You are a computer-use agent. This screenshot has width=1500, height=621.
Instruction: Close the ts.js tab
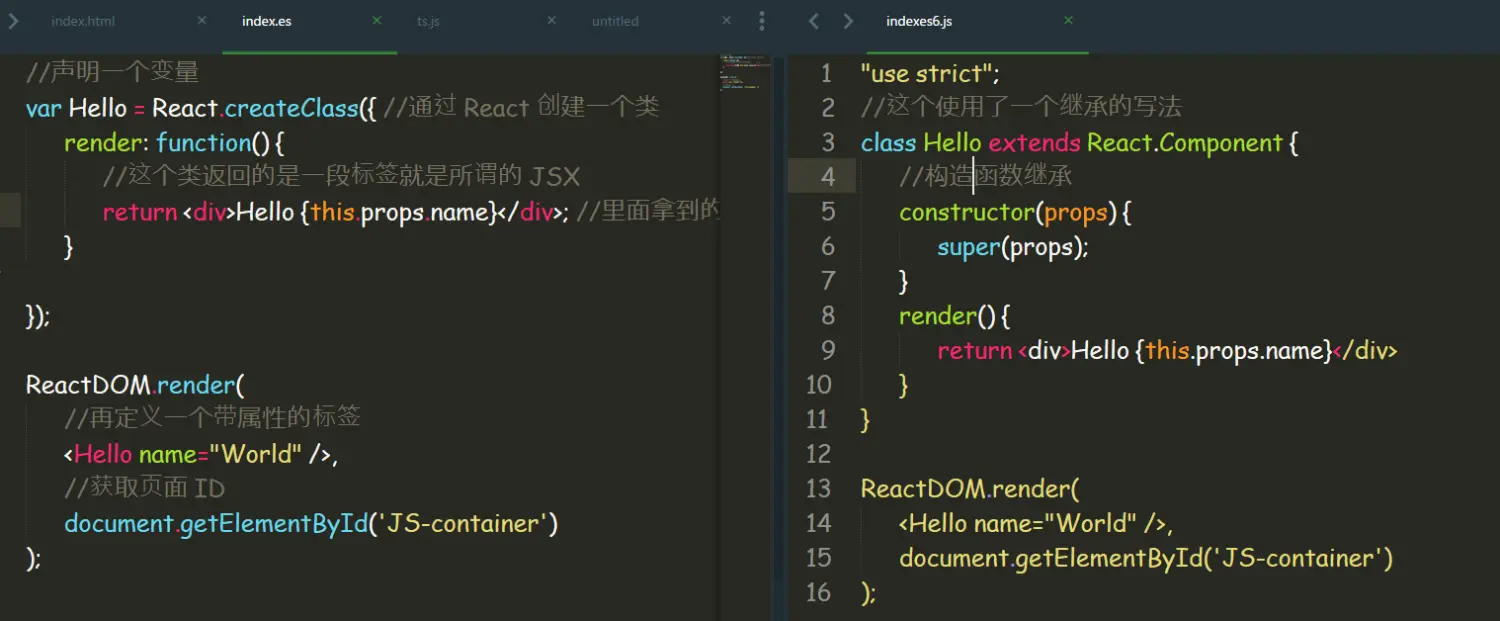tap(553, 20)
